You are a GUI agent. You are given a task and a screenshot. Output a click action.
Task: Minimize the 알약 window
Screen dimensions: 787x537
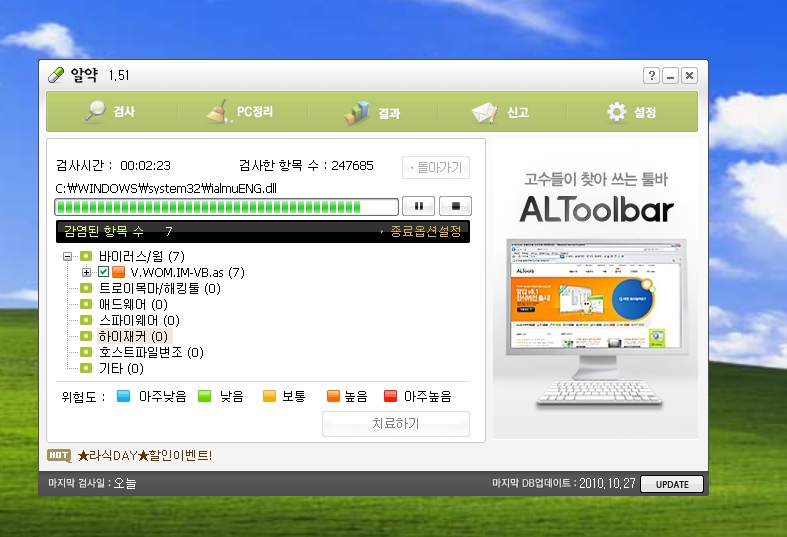pos(671,76)
